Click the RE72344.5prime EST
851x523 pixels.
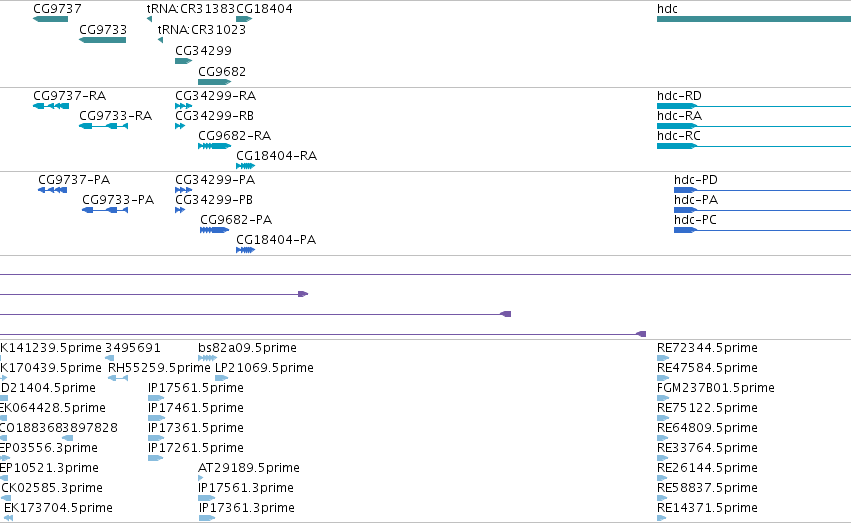pyautogui.click(x=663, y=359)
